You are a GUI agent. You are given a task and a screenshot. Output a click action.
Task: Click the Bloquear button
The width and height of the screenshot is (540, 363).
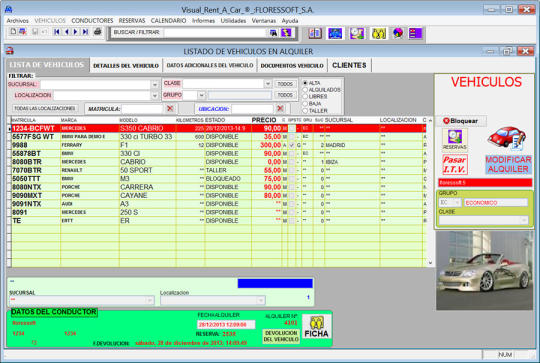tap(461, 121)
